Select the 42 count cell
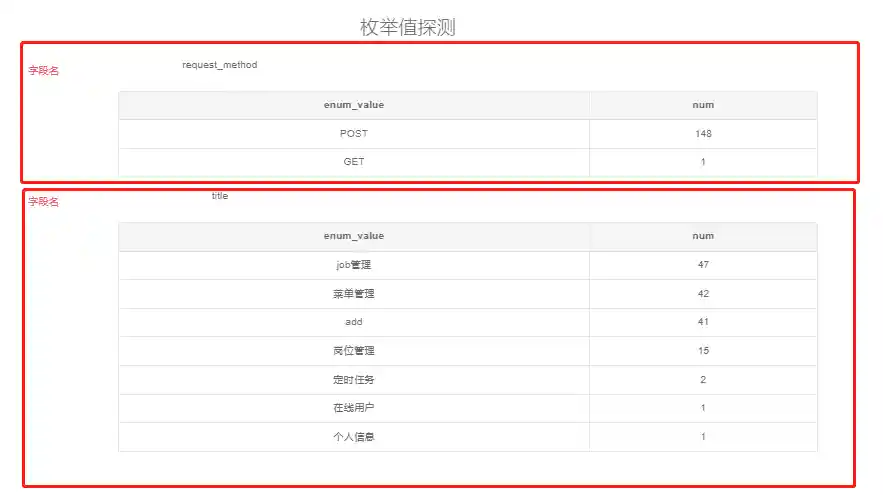Screen dimensions: 883x495 tap(703, 294)
